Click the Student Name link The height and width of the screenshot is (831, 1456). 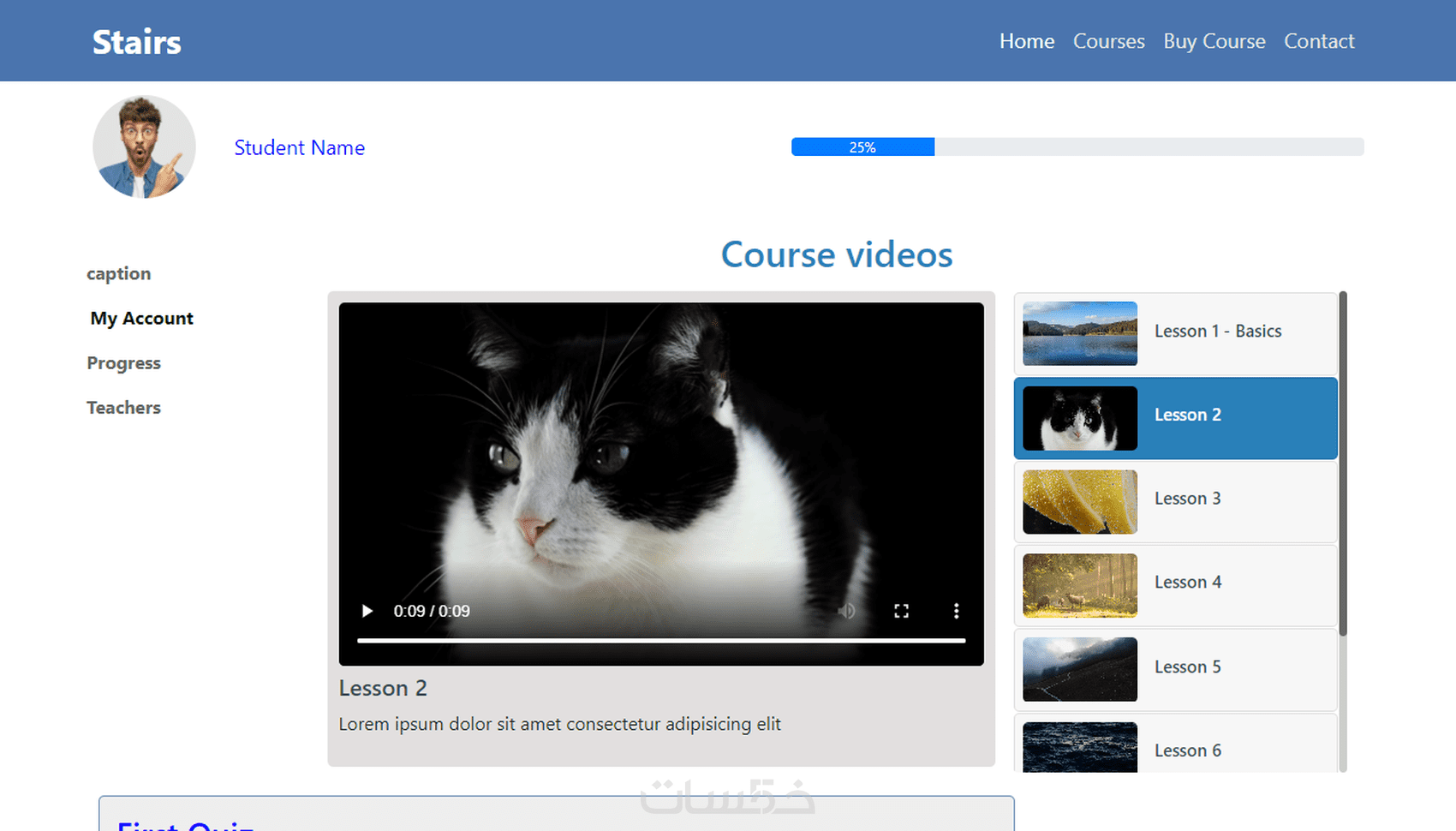tap(300, 147)
